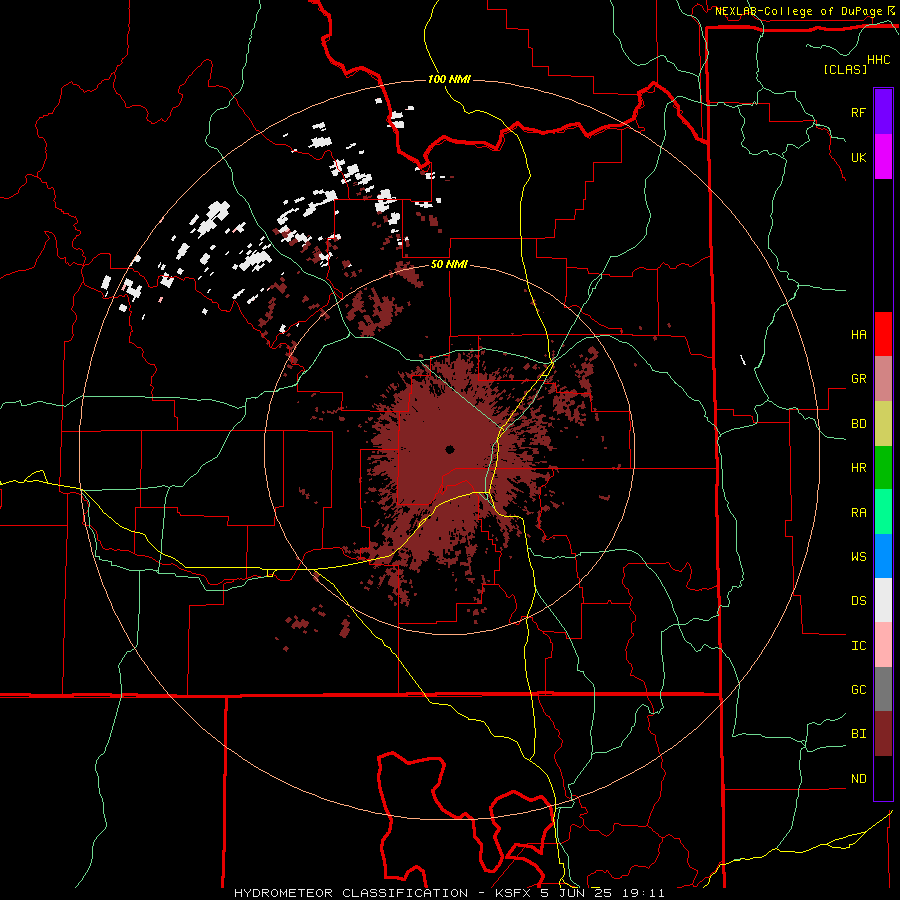The height and width of the screenshot is (900, 900).
Task: Click the HA legend label
Action: (858, 334)
